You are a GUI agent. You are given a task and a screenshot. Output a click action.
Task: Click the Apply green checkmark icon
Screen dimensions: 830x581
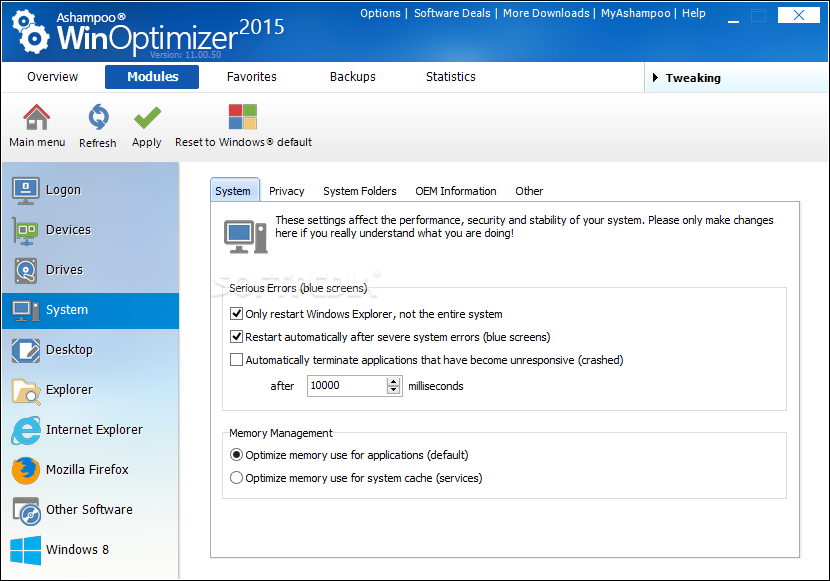(x=147, y=117)
